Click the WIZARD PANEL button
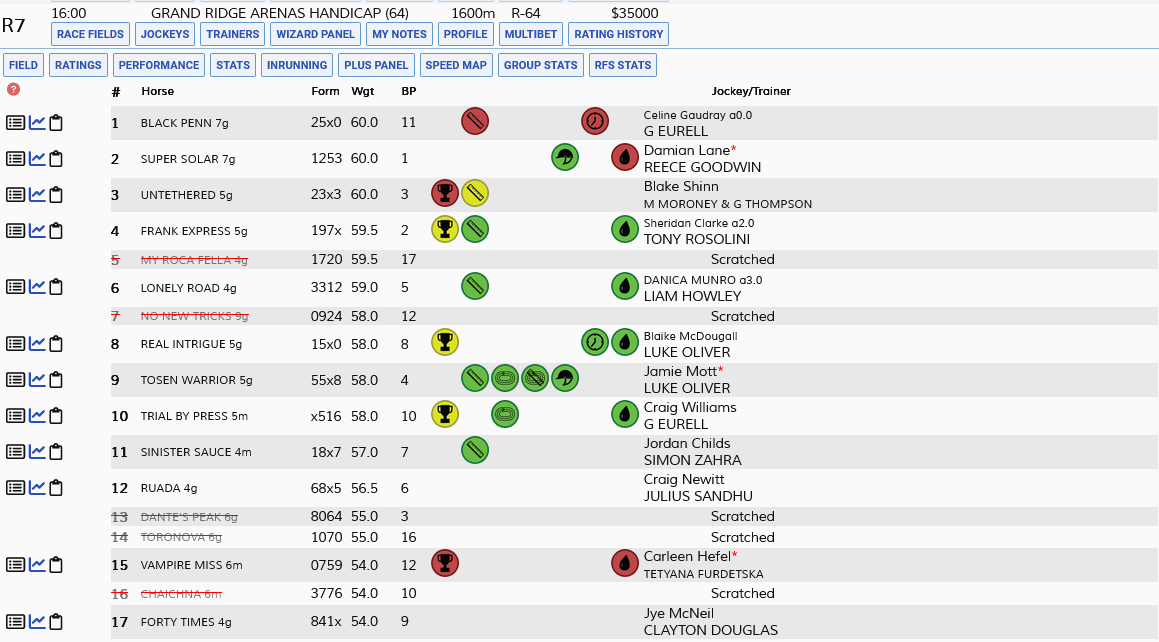Image resolution: width=1159 pixels, height=642 pixels. click(x=316, y=34)
